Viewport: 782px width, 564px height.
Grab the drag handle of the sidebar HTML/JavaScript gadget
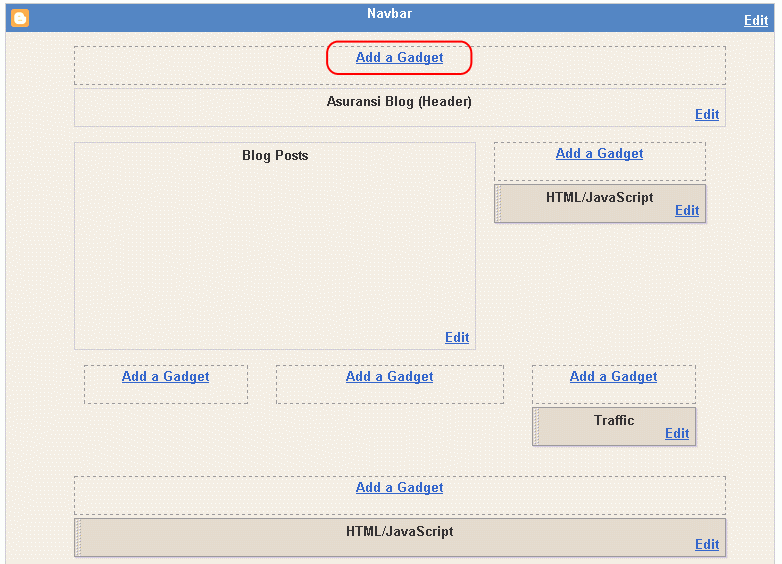498,203
